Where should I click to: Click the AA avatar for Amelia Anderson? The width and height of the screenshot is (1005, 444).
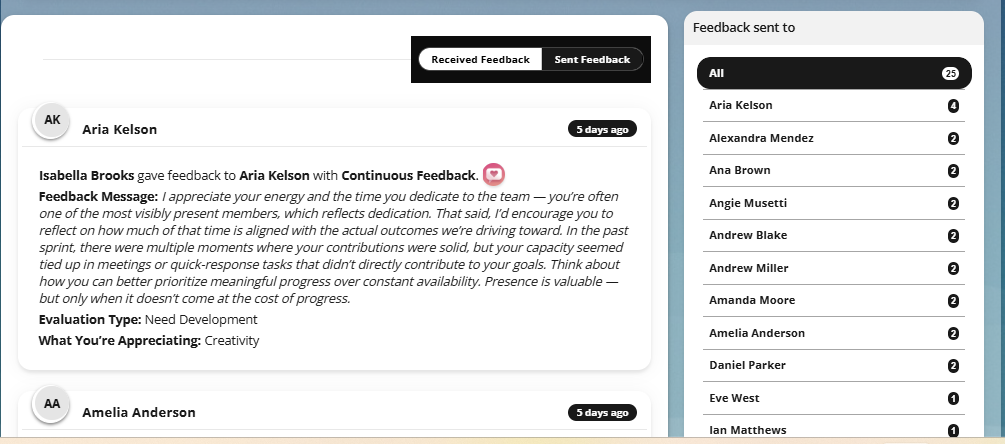[52, 404]
